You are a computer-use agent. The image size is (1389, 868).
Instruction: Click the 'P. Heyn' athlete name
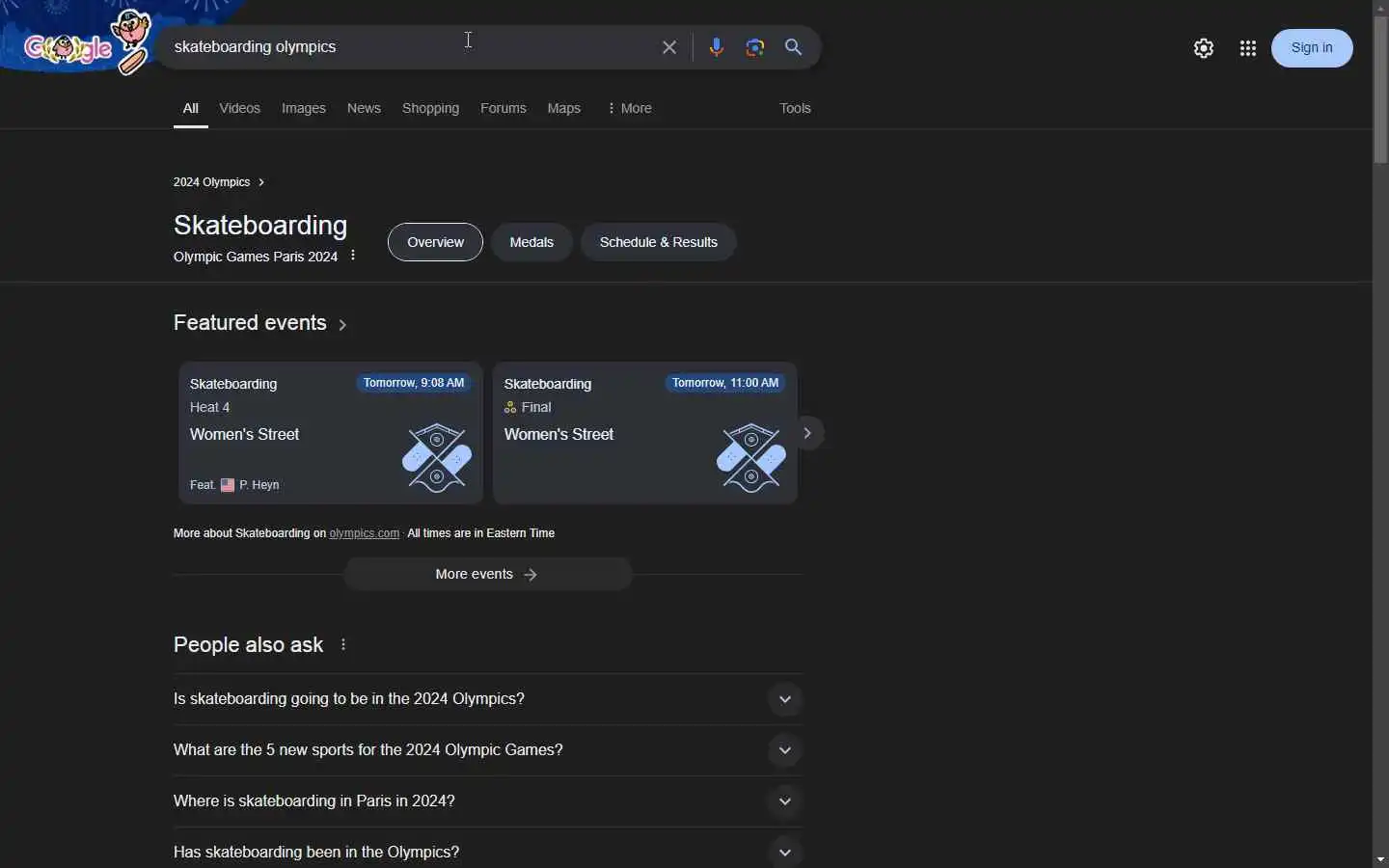(x=259, y=485)
